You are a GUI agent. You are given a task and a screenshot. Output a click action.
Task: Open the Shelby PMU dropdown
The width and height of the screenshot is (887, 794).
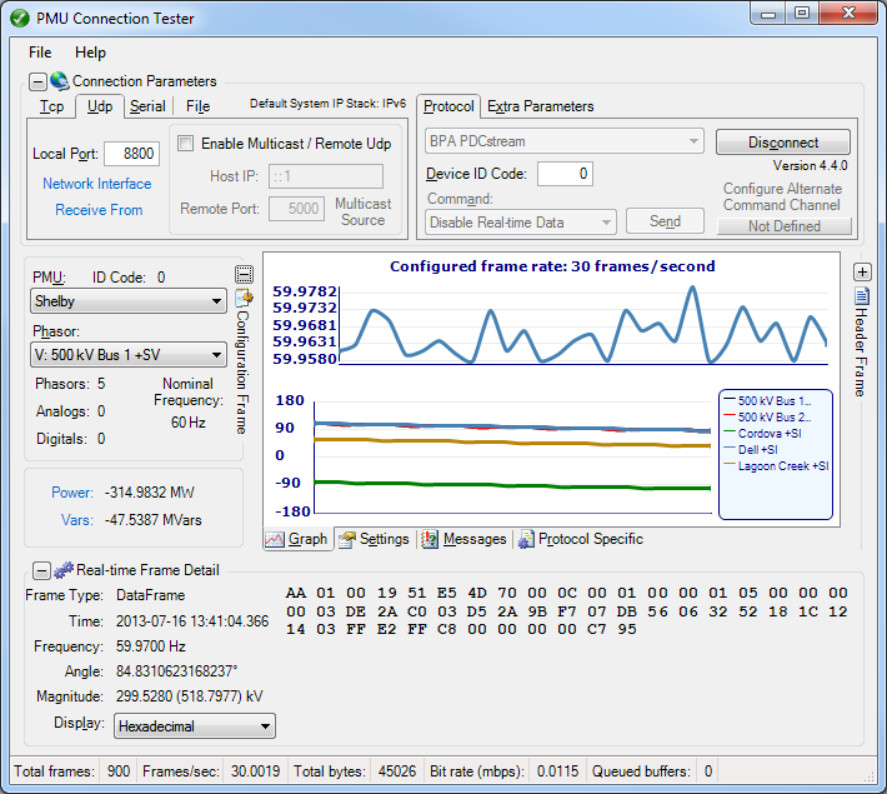[x=128, y=301]
